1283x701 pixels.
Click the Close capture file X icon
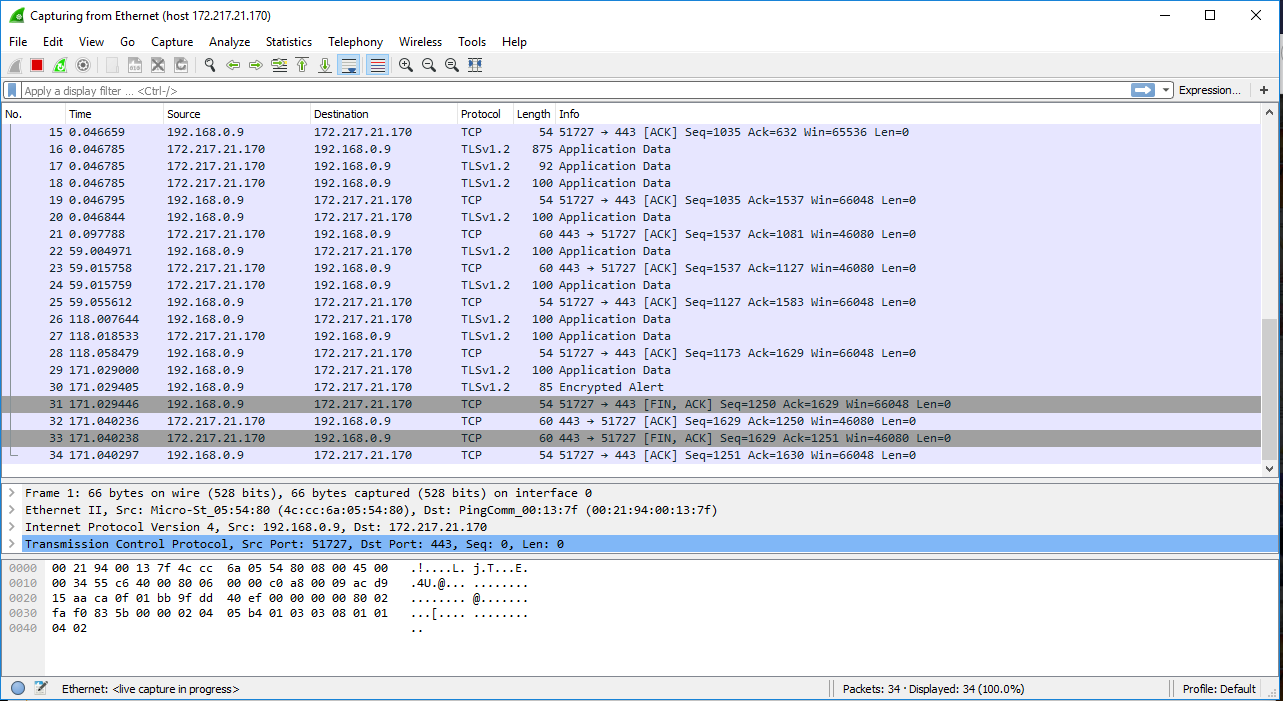pyautogui.click(x=158, y=65)
